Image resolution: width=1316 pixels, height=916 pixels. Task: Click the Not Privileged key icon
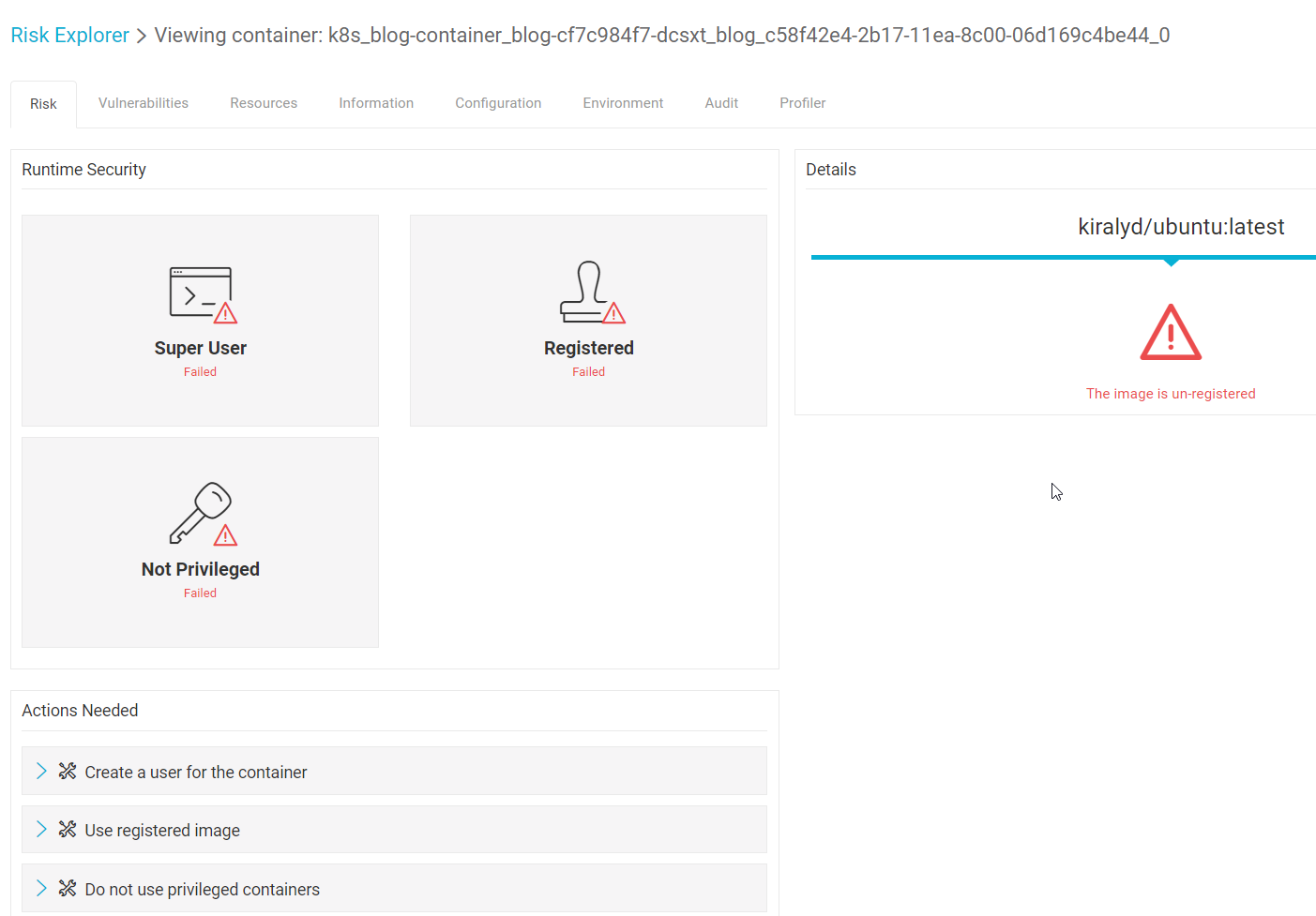[202, 513]
